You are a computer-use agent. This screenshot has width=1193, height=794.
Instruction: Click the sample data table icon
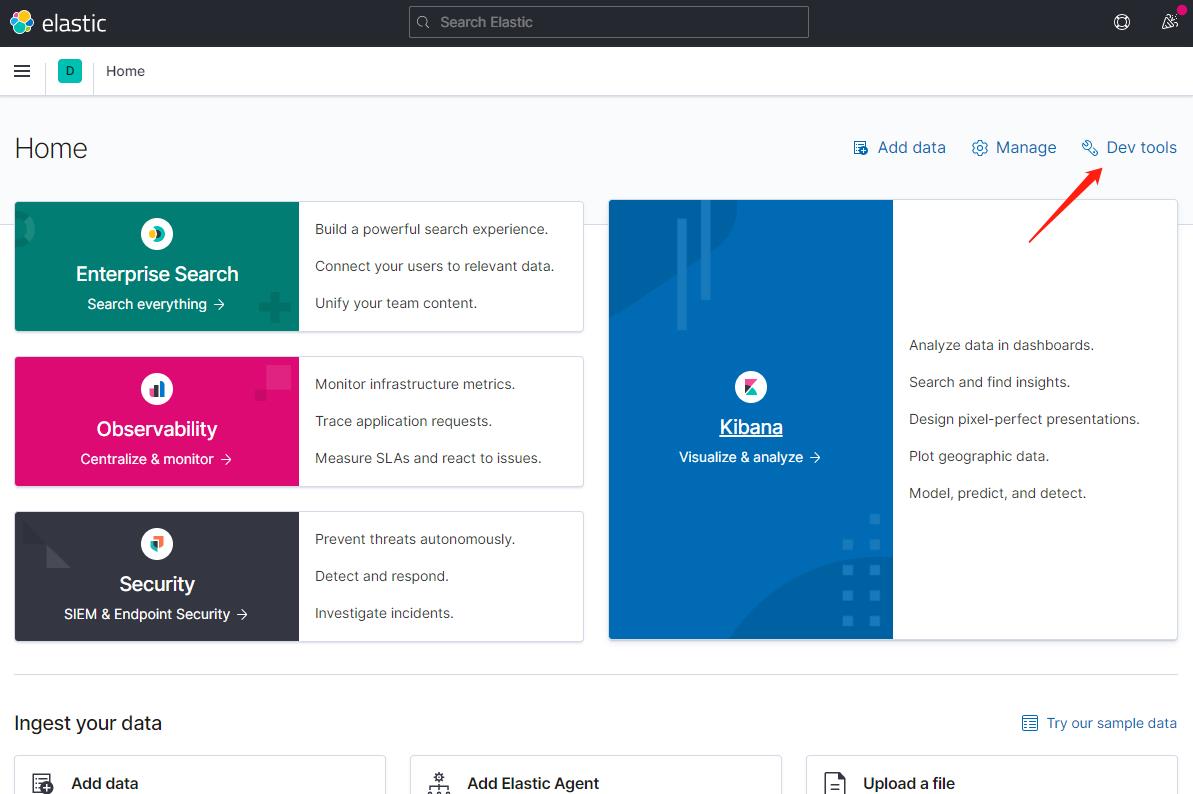click(x=1029, y=723)
